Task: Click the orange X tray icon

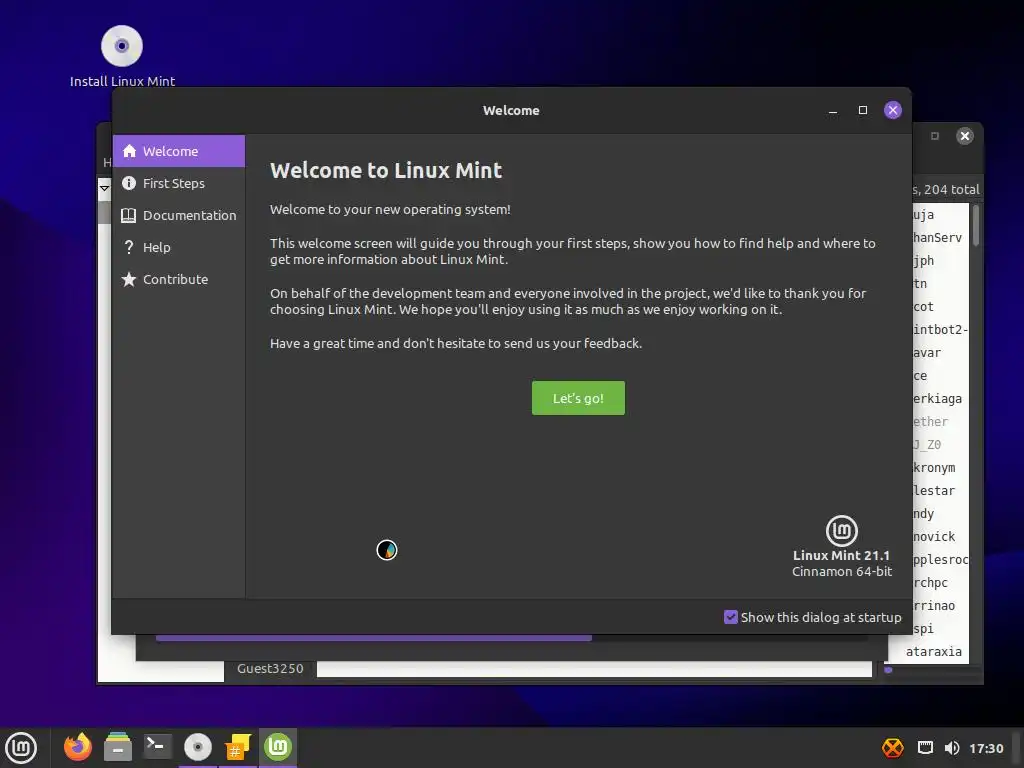Action: (893, 748)
